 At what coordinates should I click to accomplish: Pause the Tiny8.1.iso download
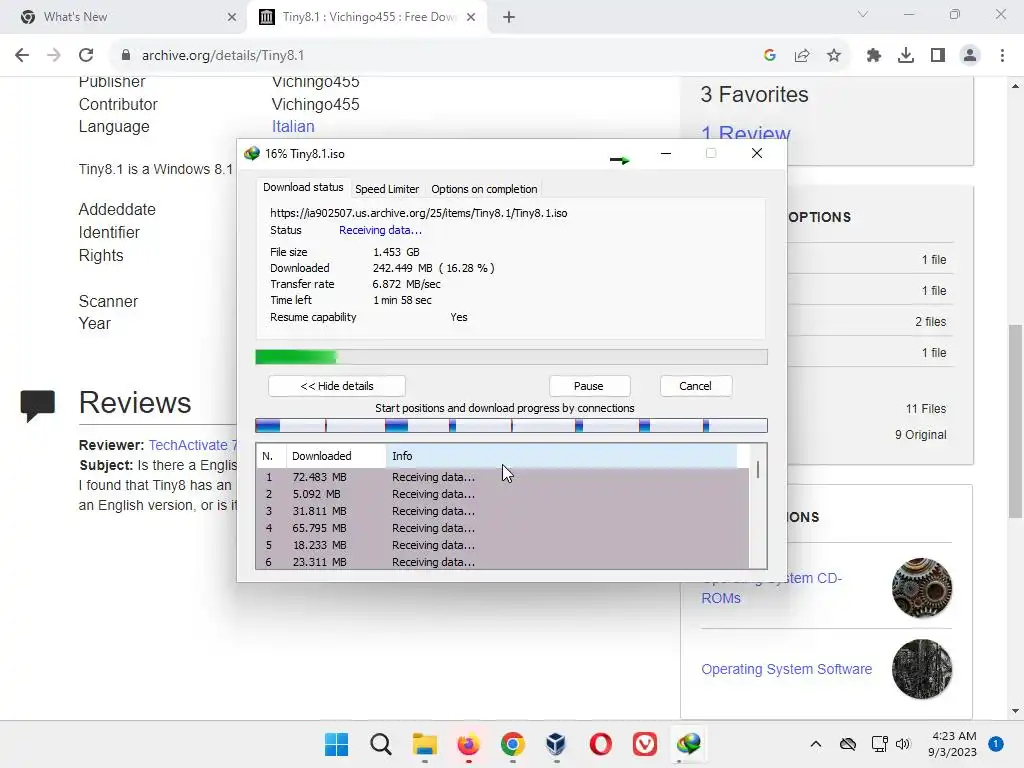click(x=589, y=386)
